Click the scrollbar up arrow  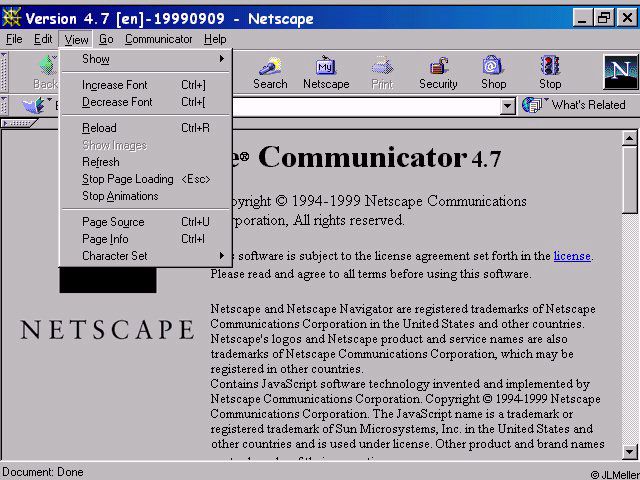[629, 139]
